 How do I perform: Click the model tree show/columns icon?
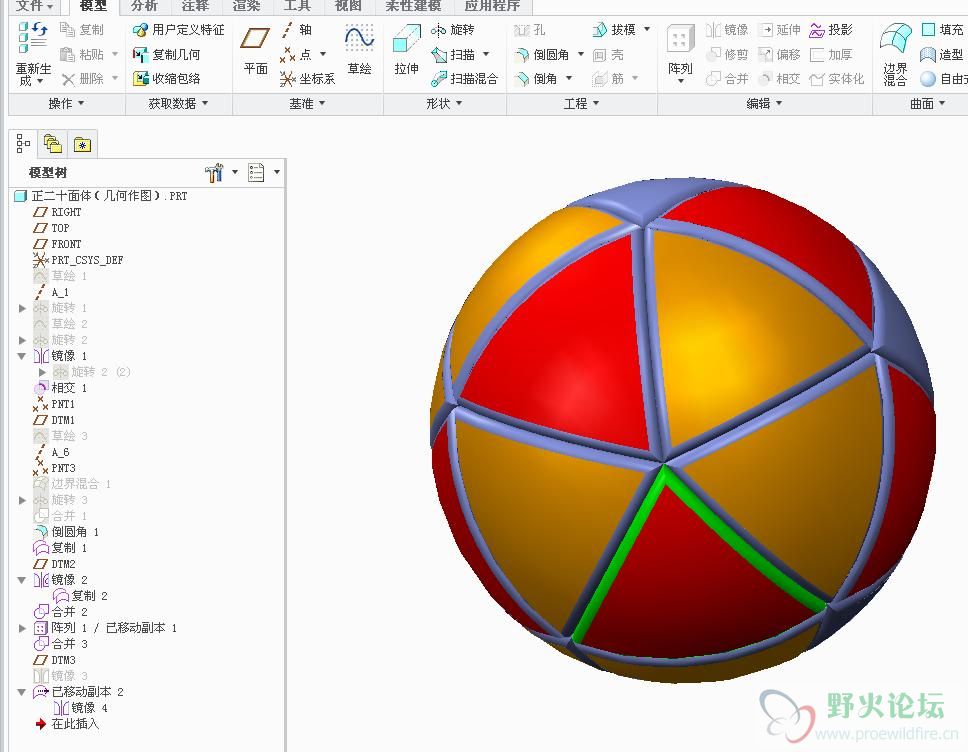pos(256,172)
